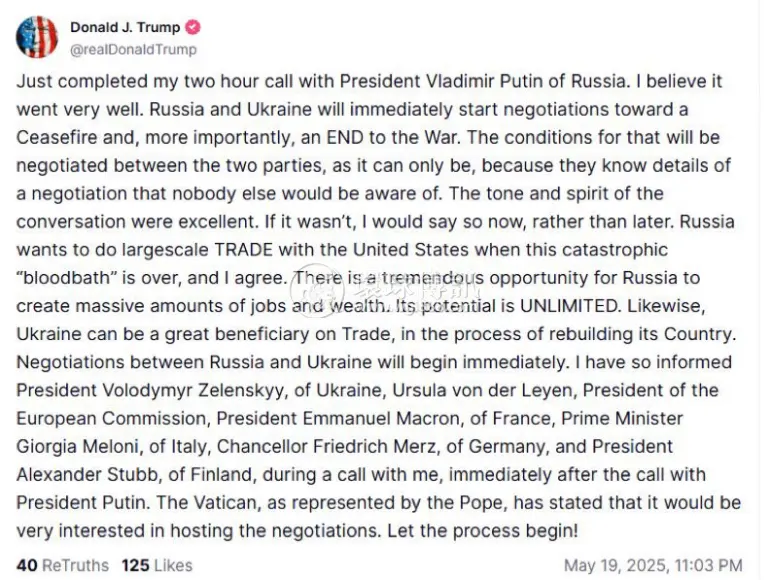The height and width of the screenshot is (580, 770).
Task: Open the Donald J. Trump display name
Action: [125, 28]
